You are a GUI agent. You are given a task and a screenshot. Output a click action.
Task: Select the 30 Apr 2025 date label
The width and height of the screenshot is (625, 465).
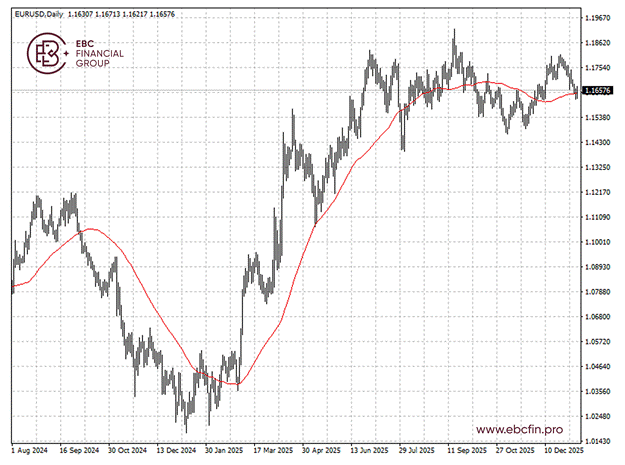pyautogui.click(x=324, y=451)
